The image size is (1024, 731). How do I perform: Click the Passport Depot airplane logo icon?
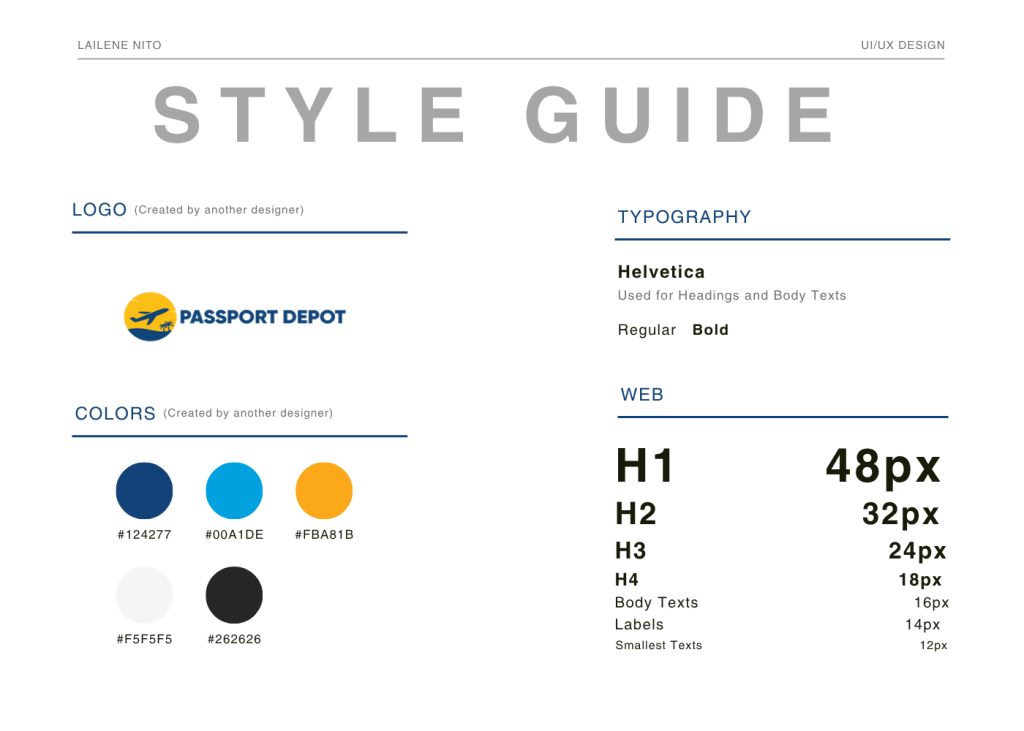[149, 317]
